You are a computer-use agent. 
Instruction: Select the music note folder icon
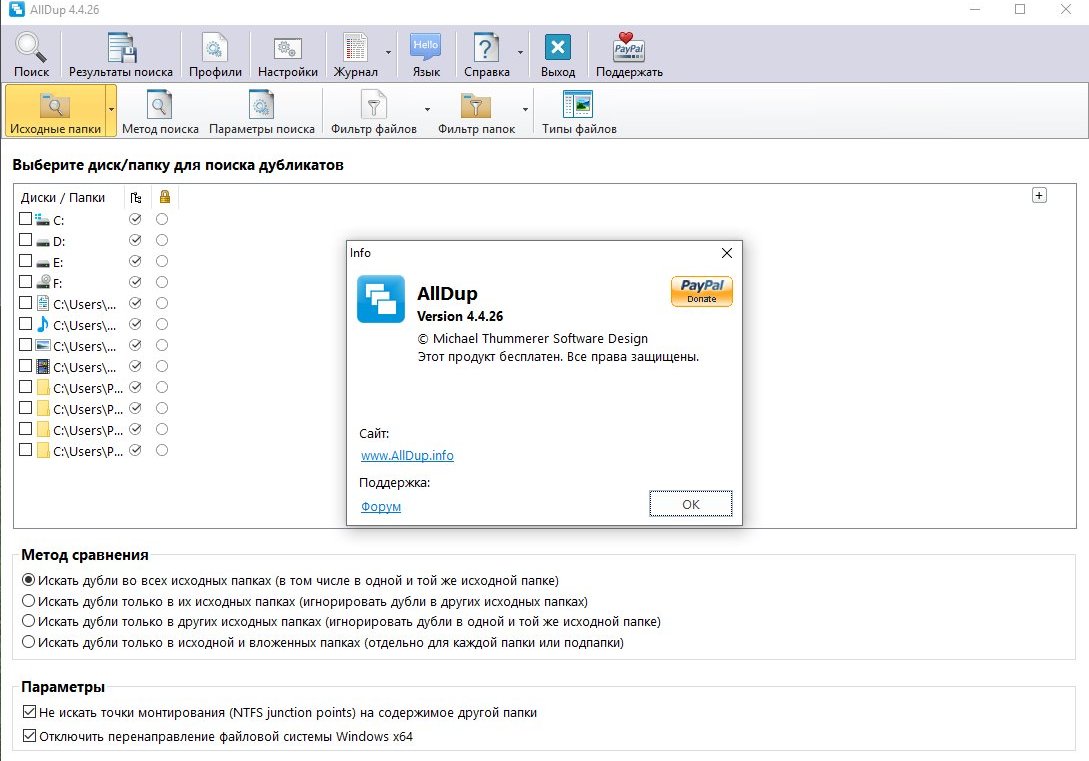[x=43, y=324]
